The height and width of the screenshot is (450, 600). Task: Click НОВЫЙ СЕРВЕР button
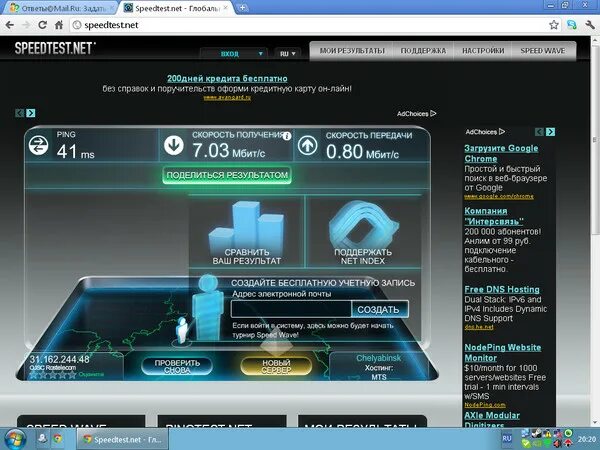276,366
